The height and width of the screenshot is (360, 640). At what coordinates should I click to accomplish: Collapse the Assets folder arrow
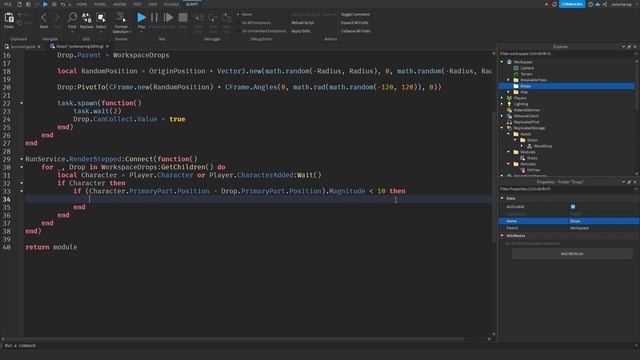[509, 134]
